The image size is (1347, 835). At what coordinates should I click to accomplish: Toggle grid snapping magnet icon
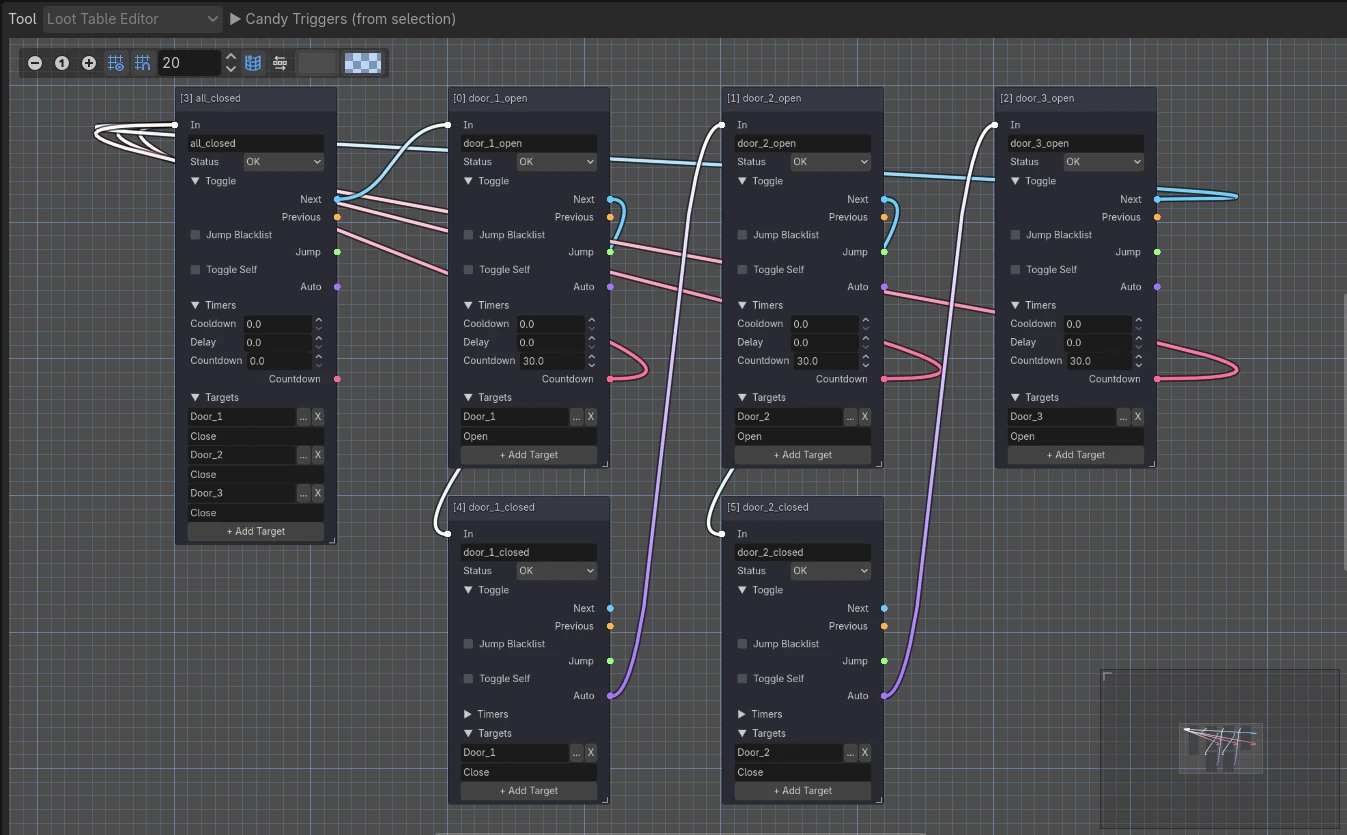click(143, 63)
